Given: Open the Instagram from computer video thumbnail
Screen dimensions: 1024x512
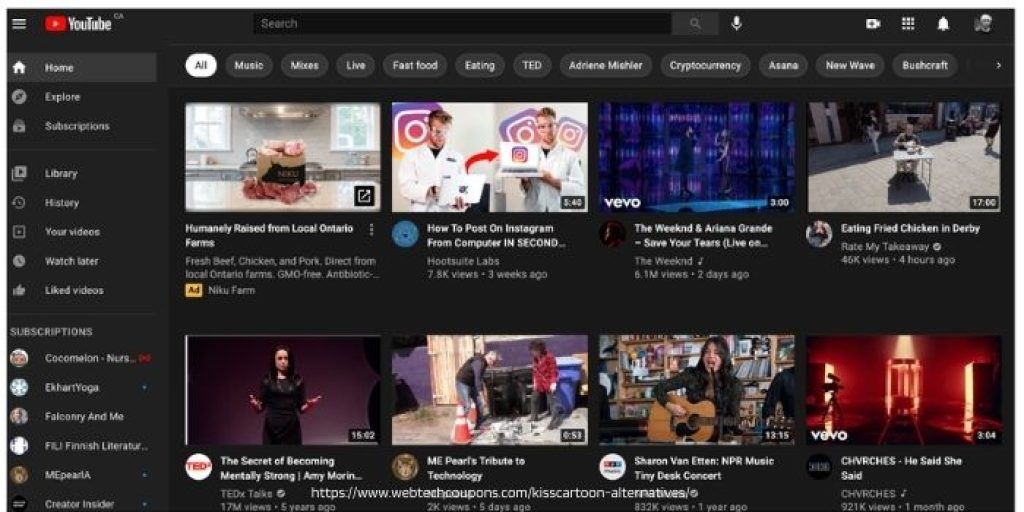Looking at the screenshot, I should pyautogui.click(x=490, y=157).
